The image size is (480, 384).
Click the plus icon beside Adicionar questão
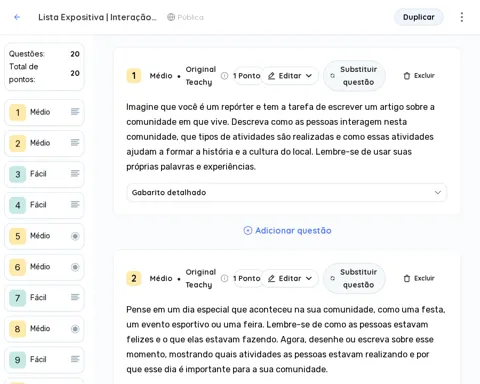click(248, 230)
